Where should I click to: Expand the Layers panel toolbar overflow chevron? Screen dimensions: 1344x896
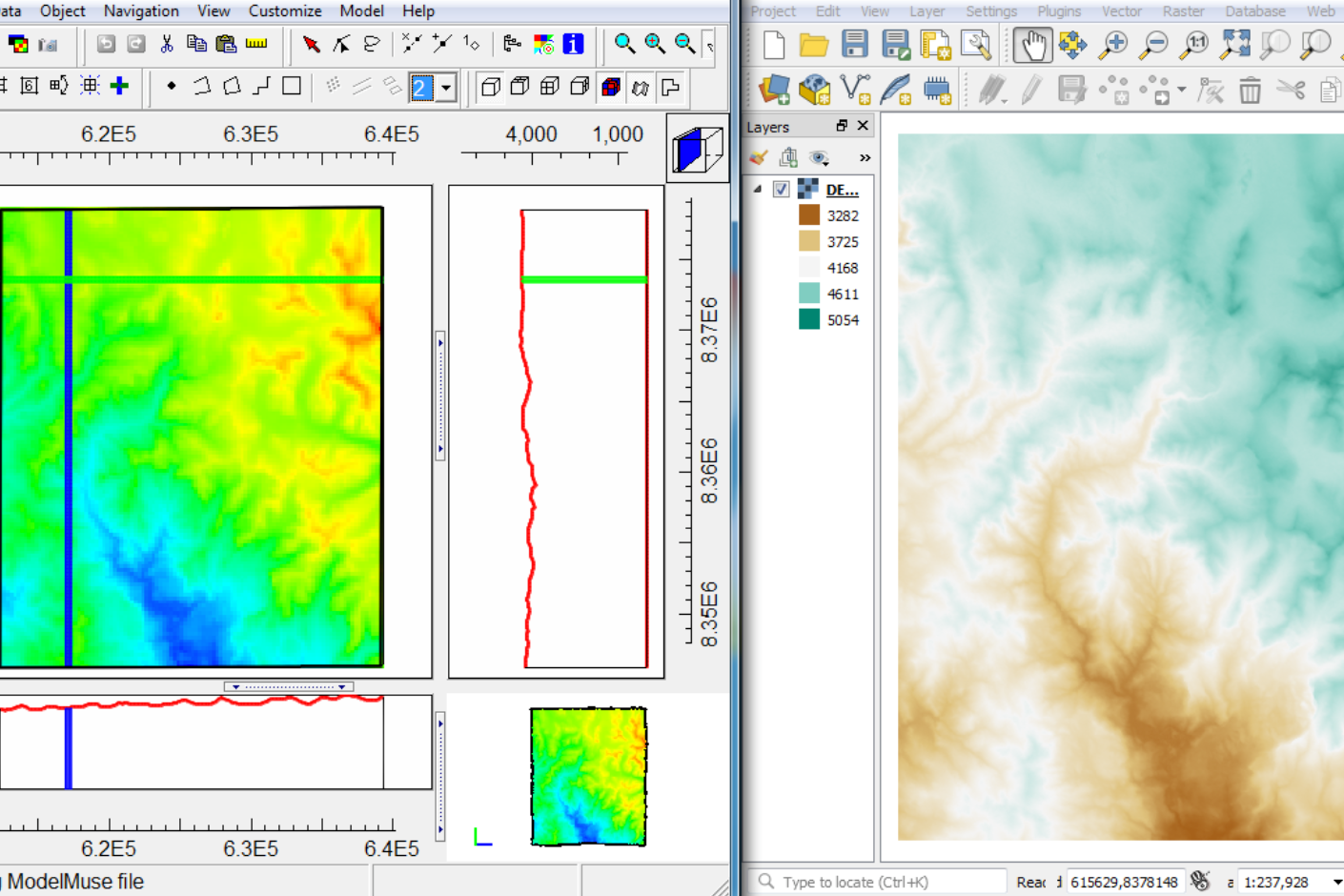(865, 157)
